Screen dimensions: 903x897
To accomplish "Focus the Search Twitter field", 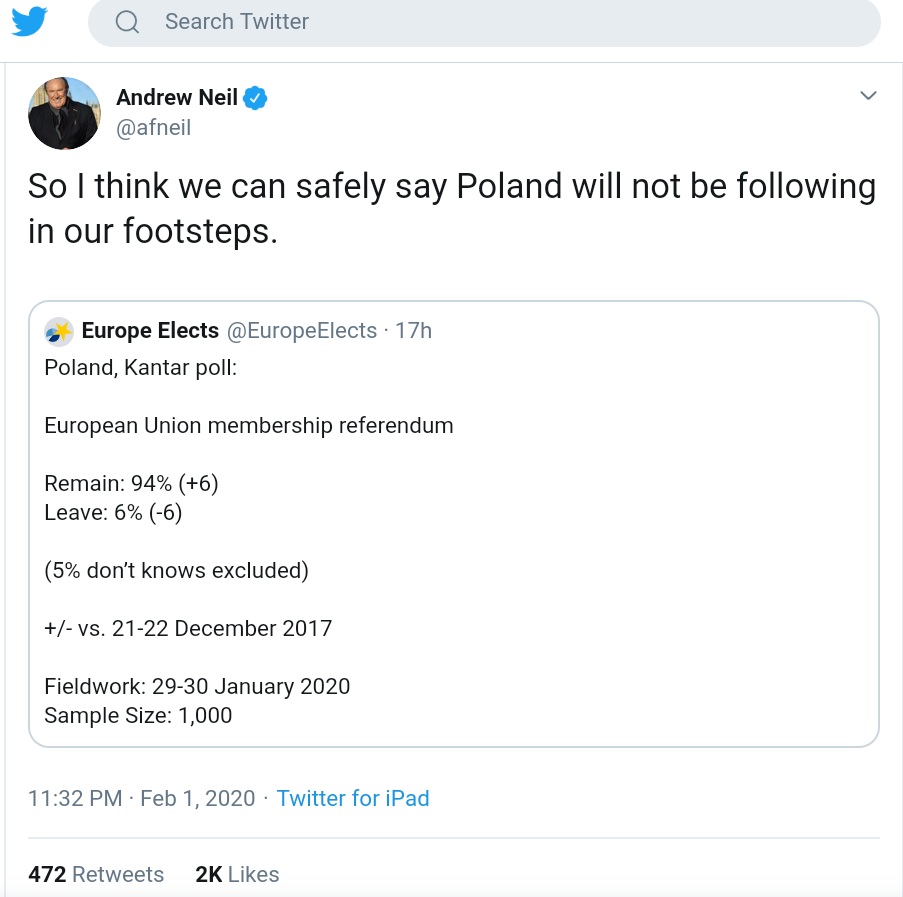I will coord(484,22).
